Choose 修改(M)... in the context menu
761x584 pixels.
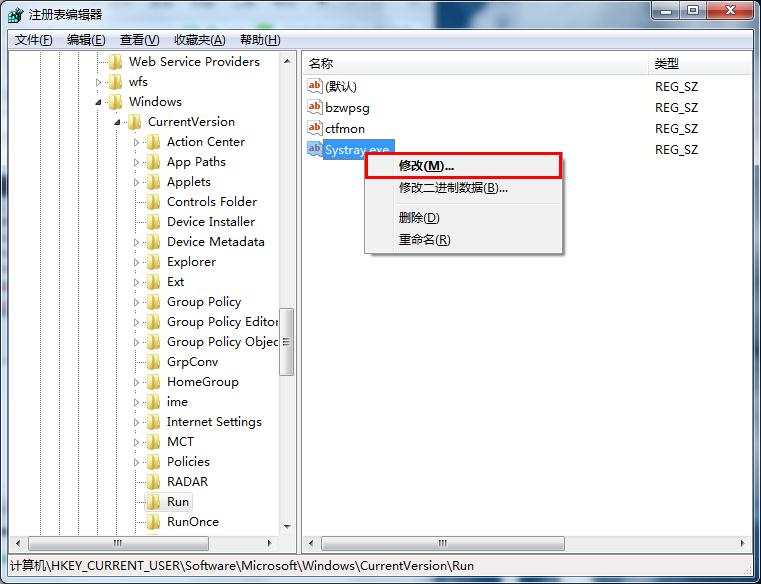coord(463,166)
